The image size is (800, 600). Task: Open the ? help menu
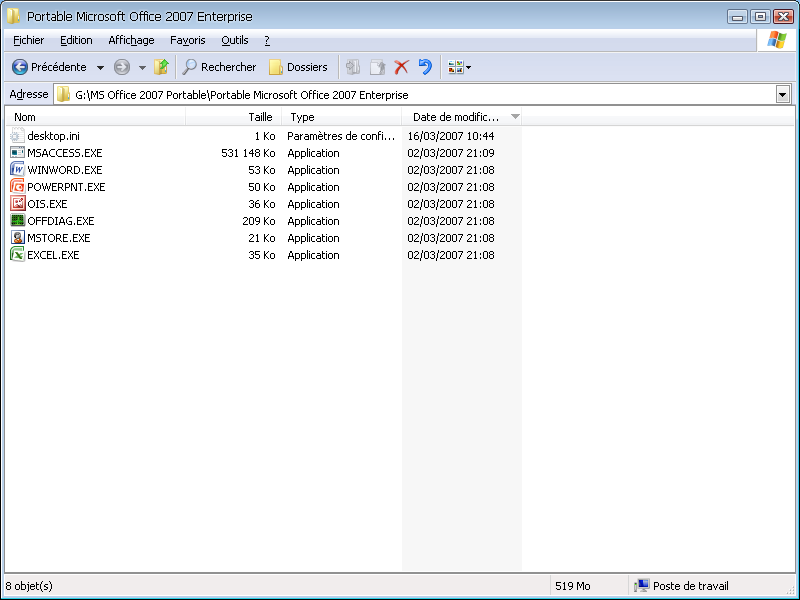pos(267,40)
